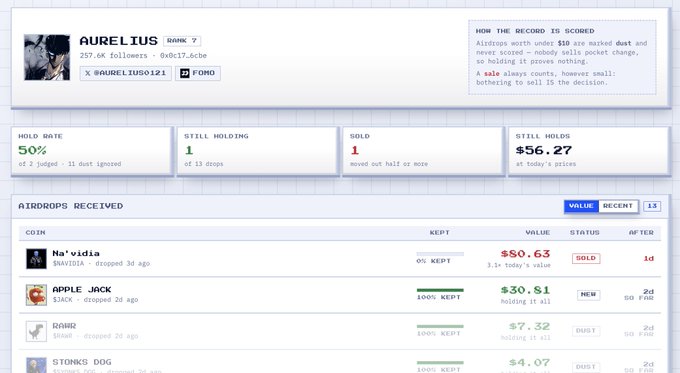Click the DUST status badge for RAWR
The image size is (680, 373).
coord(586,331)
